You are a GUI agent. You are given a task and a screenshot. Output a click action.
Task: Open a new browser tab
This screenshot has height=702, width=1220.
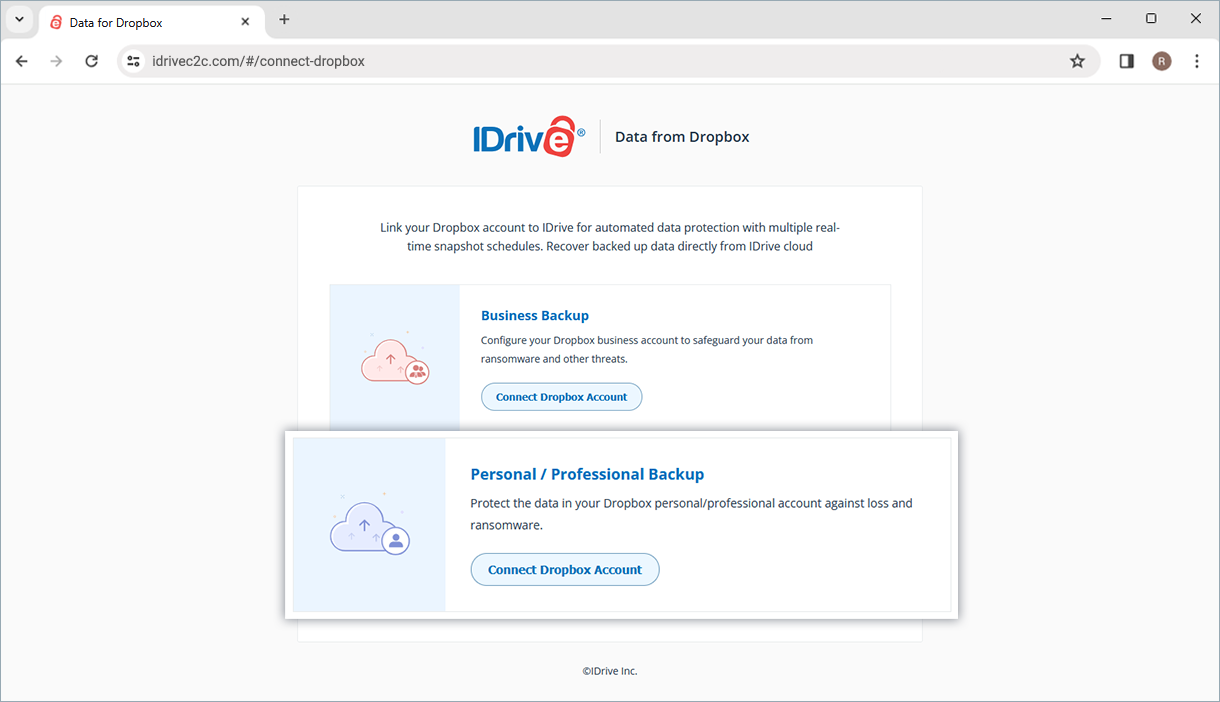[284, 20]
